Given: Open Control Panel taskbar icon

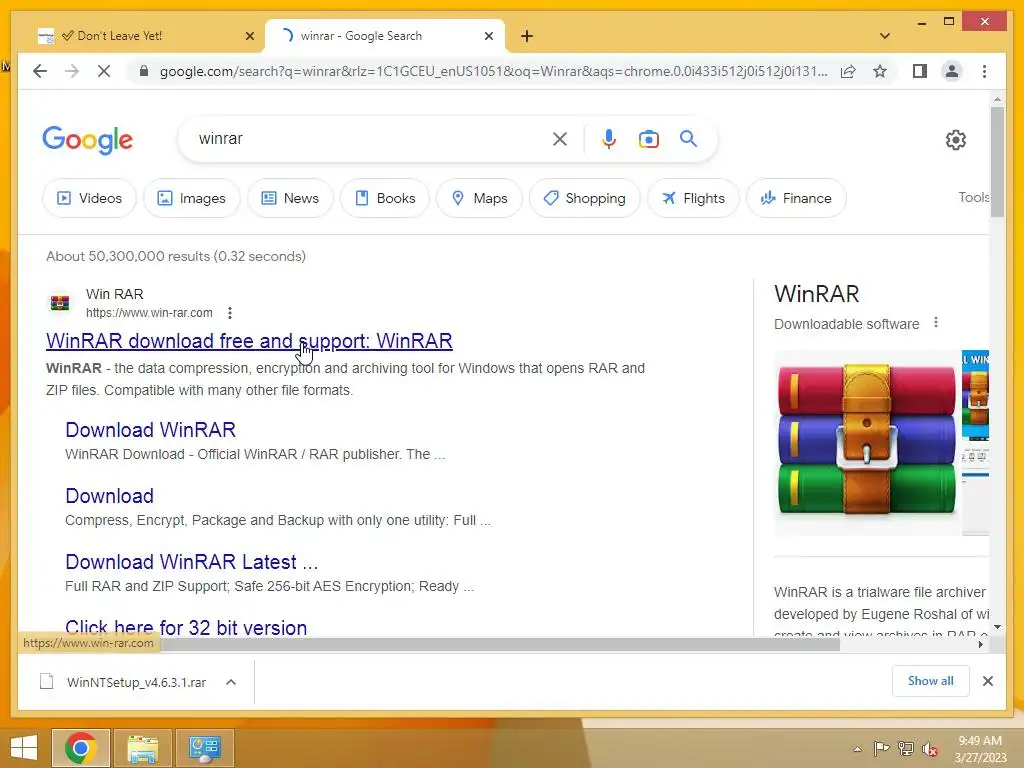Looking at the screenshot, I should (x=204, y=748).
